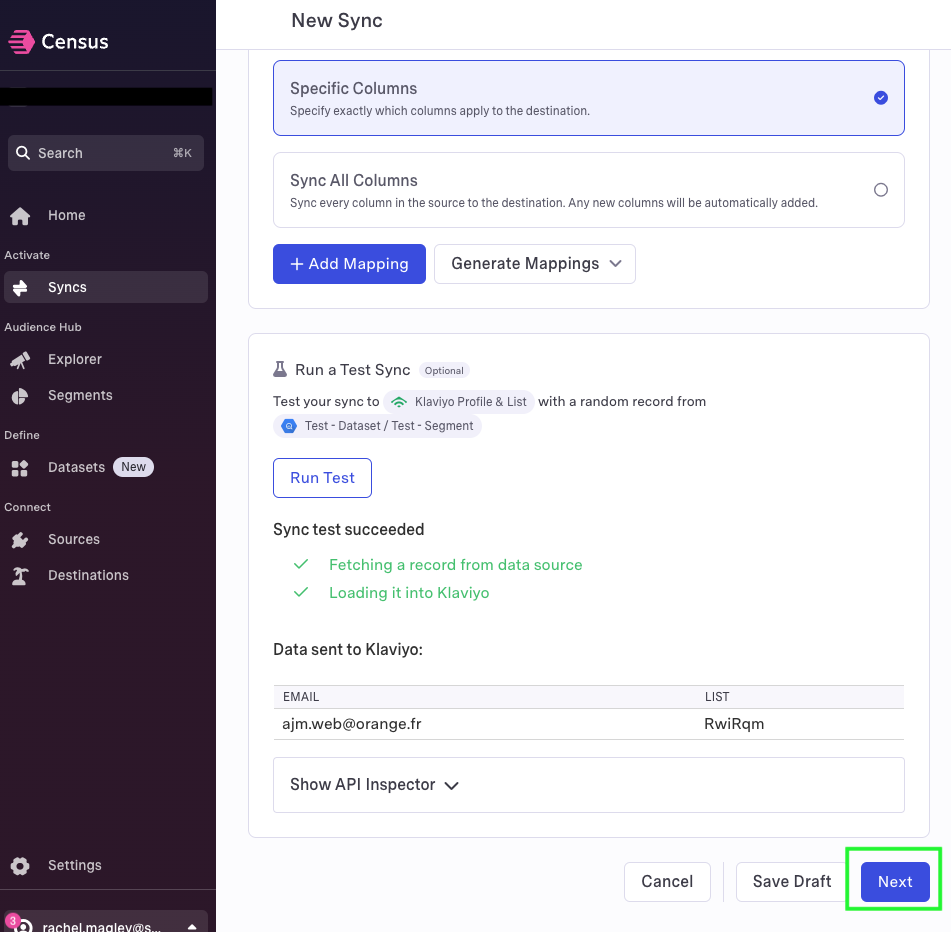951x932 pixels.
Task: Click the Syncs arrows icon
Action: 20,287
